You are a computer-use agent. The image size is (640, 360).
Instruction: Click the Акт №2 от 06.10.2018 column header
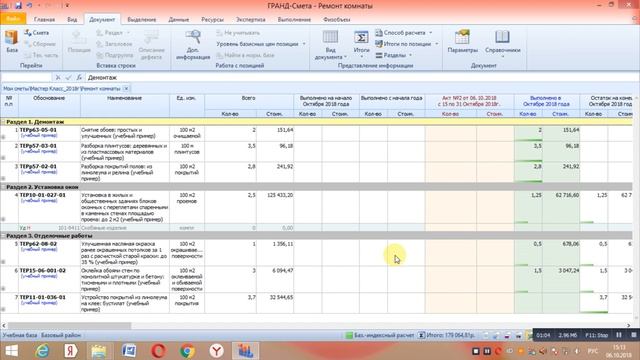pyautogui.click(x=469, y=101)
